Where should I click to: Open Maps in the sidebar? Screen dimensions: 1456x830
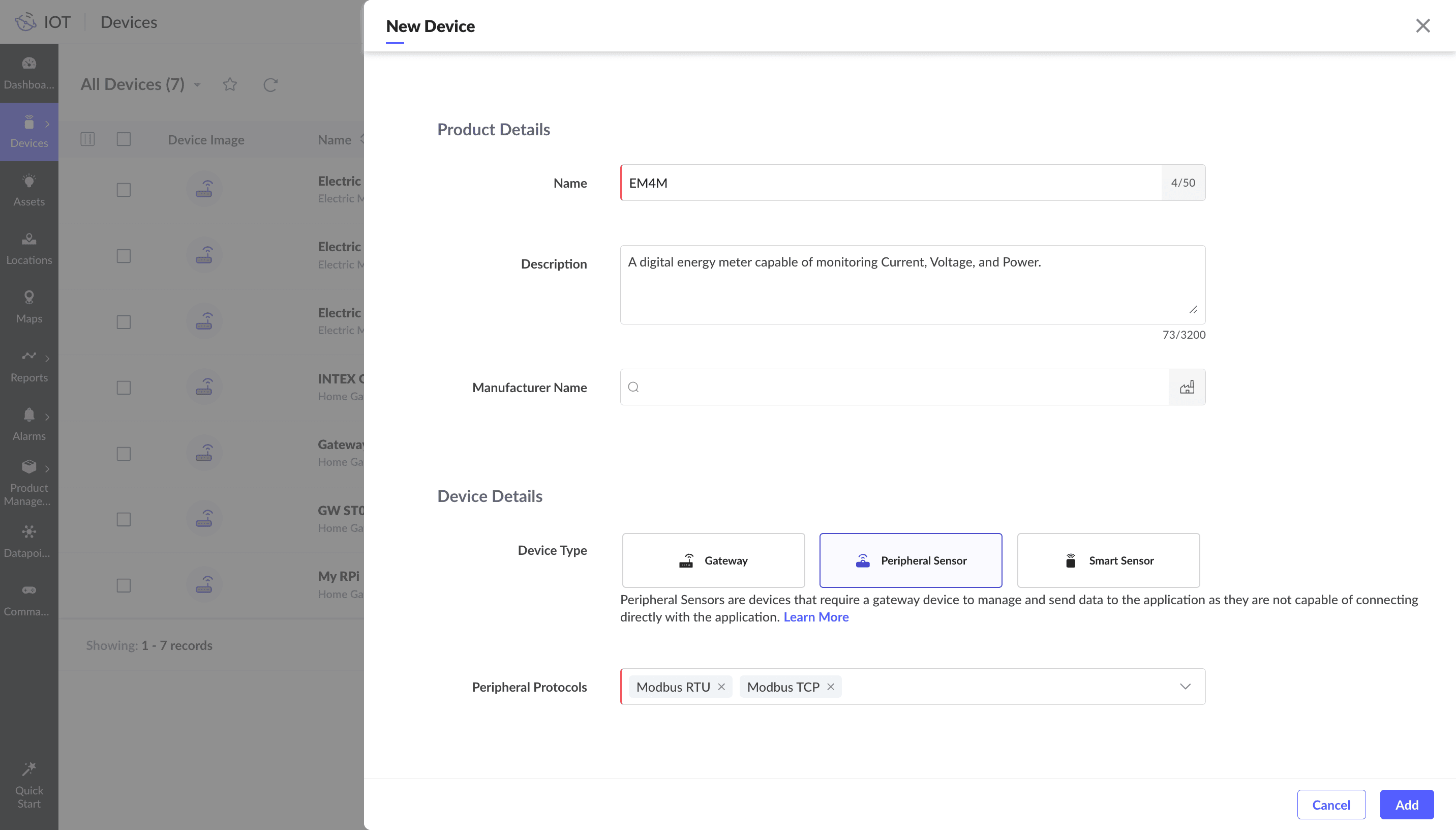[28, 307]
